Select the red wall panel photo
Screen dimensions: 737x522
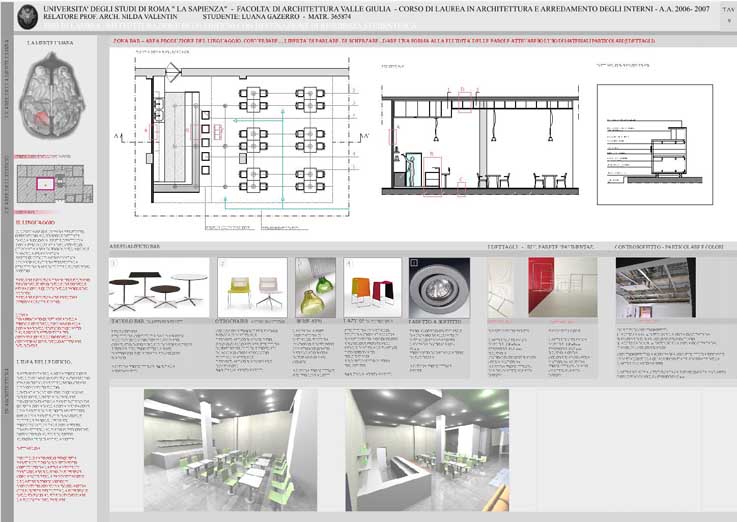point(563,286)
